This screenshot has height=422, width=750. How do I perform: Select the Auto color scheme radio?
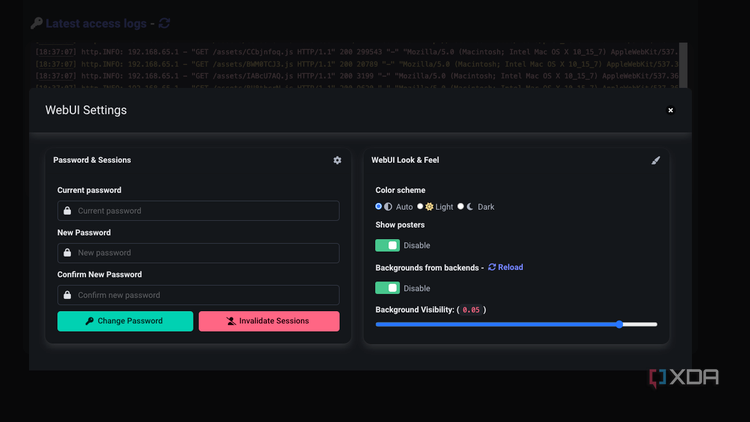pos(378,206)
